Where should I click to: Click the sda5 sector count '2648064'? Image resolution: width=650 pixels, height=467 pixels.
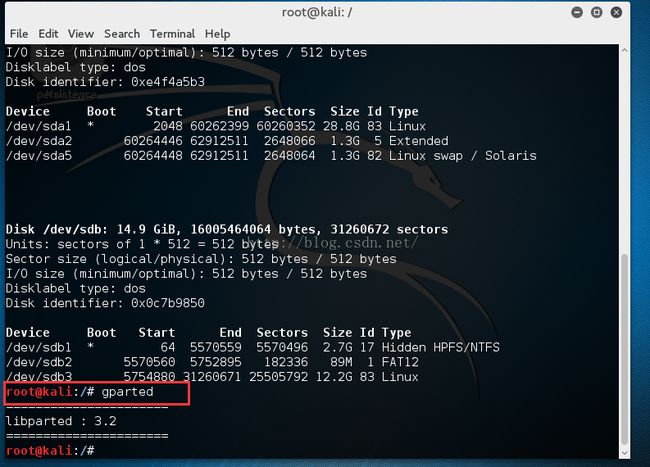289,156
